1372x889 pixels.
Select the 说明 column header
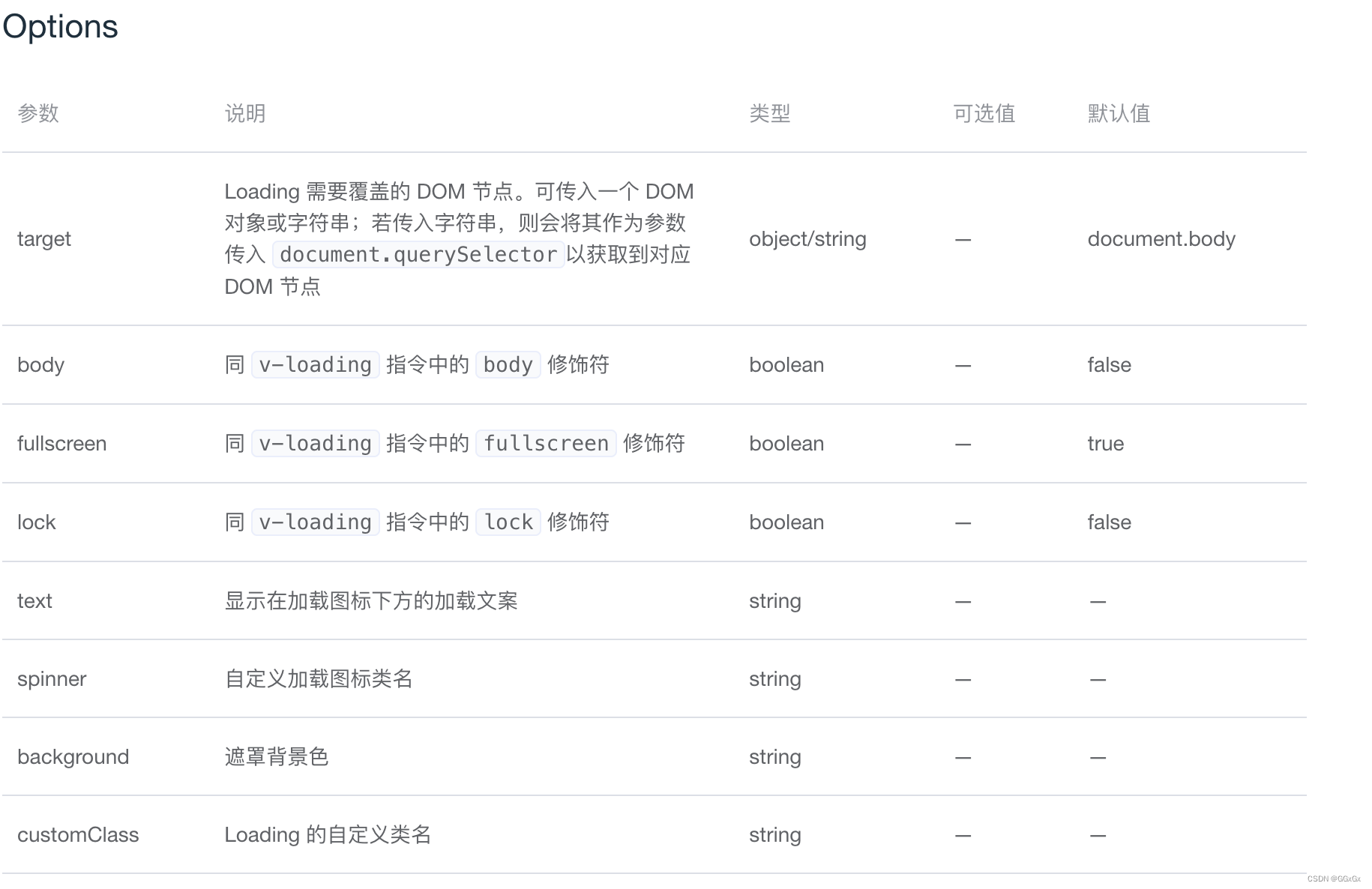pyautogui.click(x=244, y=113)
